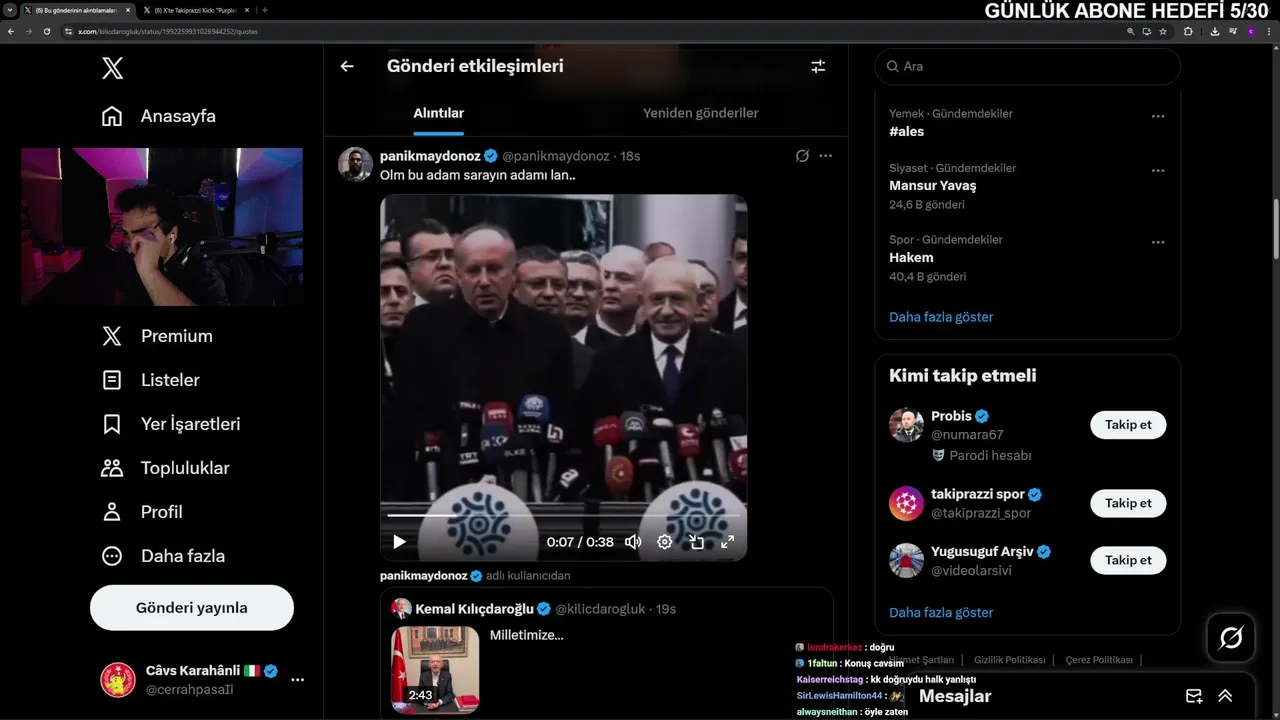Image resolution: width=1280 pixels, height=720 pixels.
Task: Open the filter settings icon in the header
Action: coord(818,66)
